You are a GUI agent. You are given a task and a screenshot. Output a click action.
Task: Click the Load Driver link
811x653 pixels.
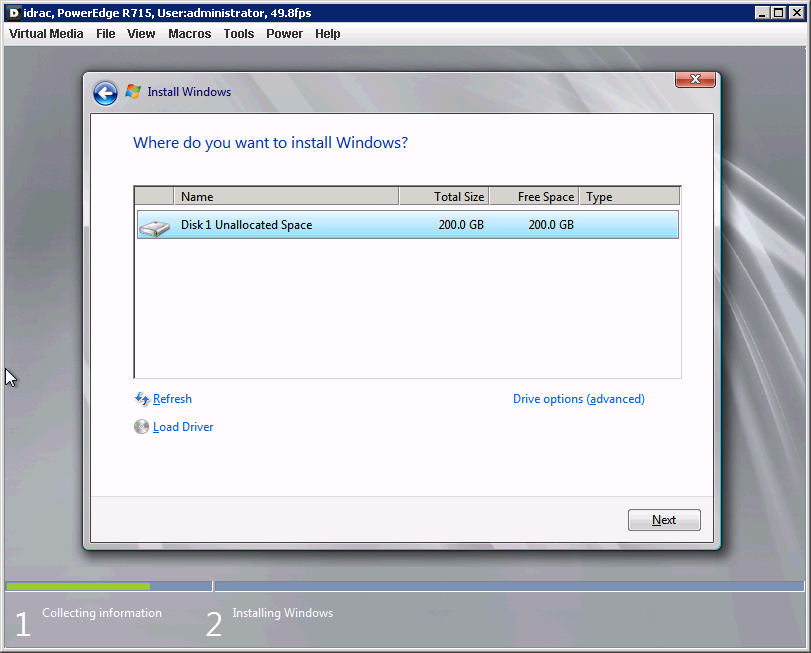[183, 427]
